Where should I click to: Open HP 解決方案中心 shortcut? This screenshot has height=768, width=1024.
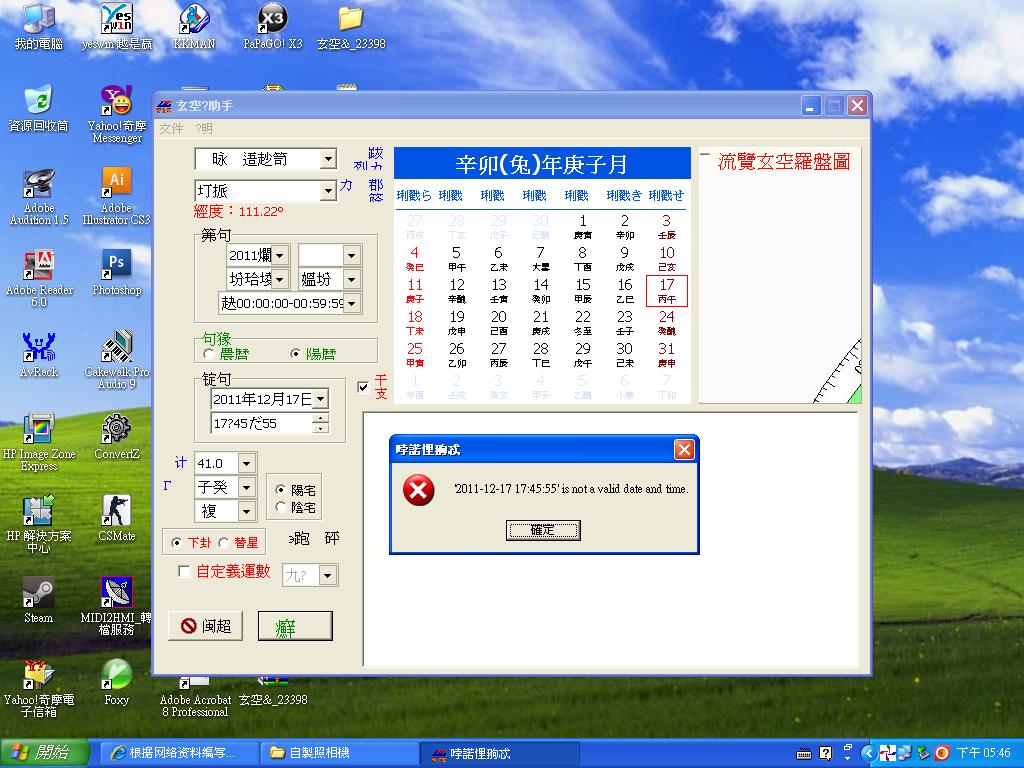tap(39, 524)
